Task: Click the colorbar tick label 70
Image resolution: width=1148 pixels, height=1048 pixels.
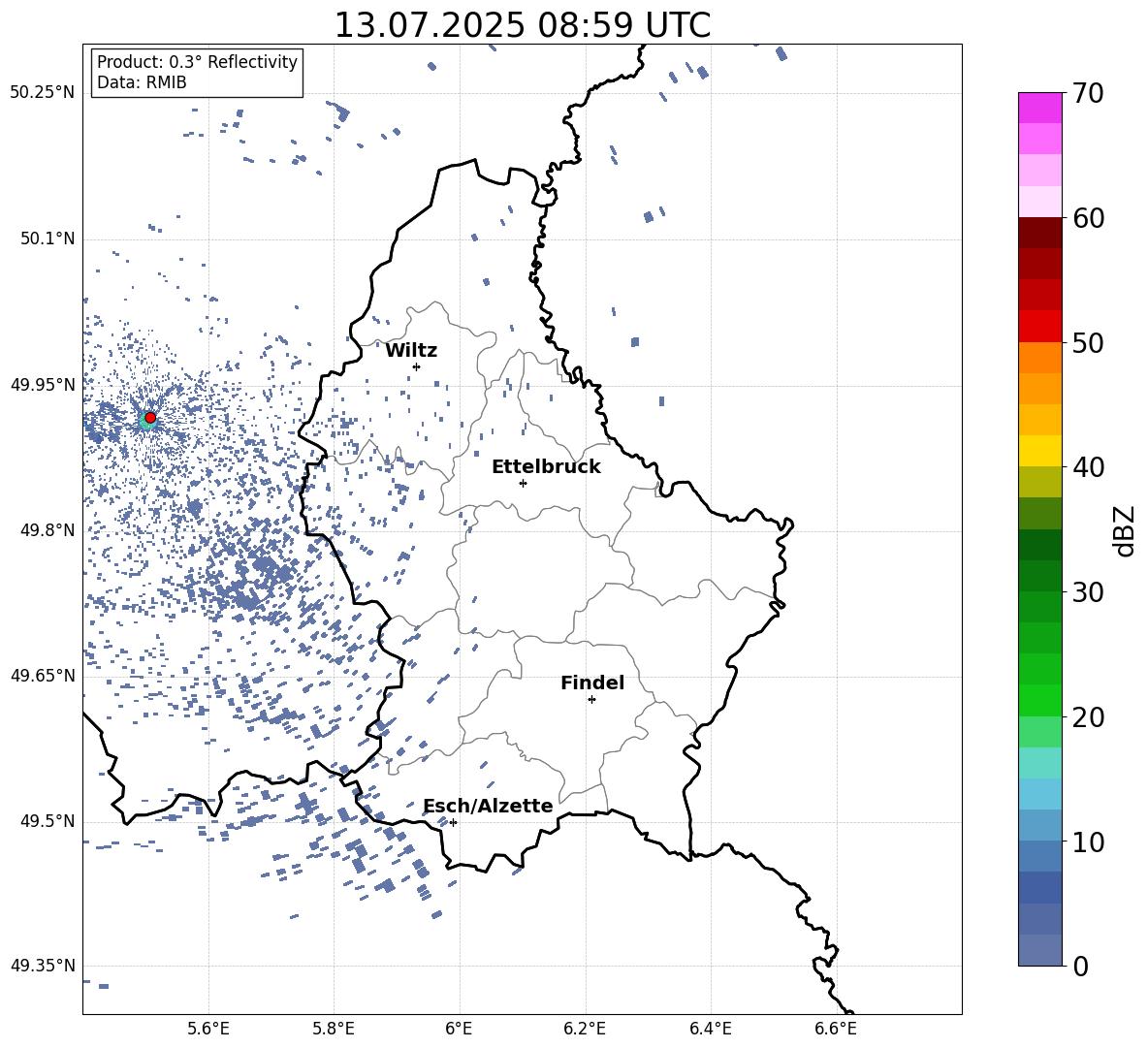Action: pos(1088,93)
